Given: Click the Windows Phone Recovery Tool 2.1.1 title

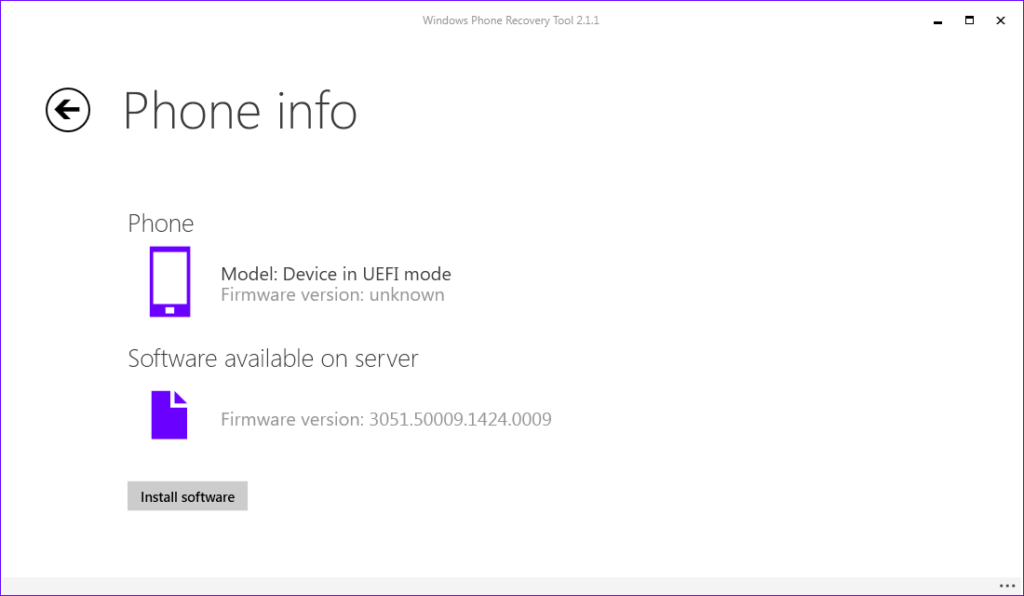Looking at the screenshot, I should (511, 20).
